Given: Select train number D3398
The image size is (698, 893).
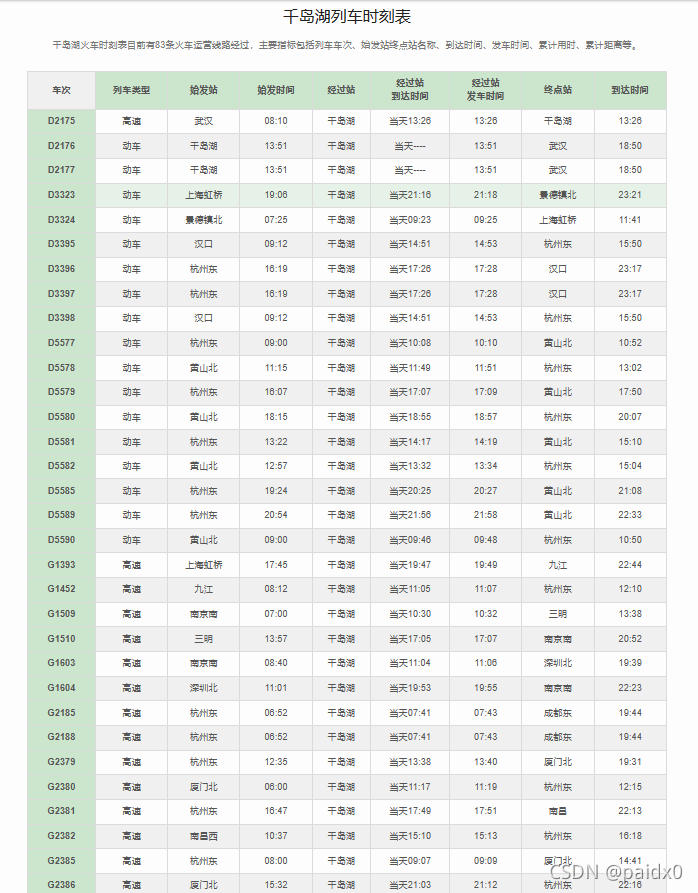Looking at the screenshot, I should pyautogui.click(x=61, y=318).
